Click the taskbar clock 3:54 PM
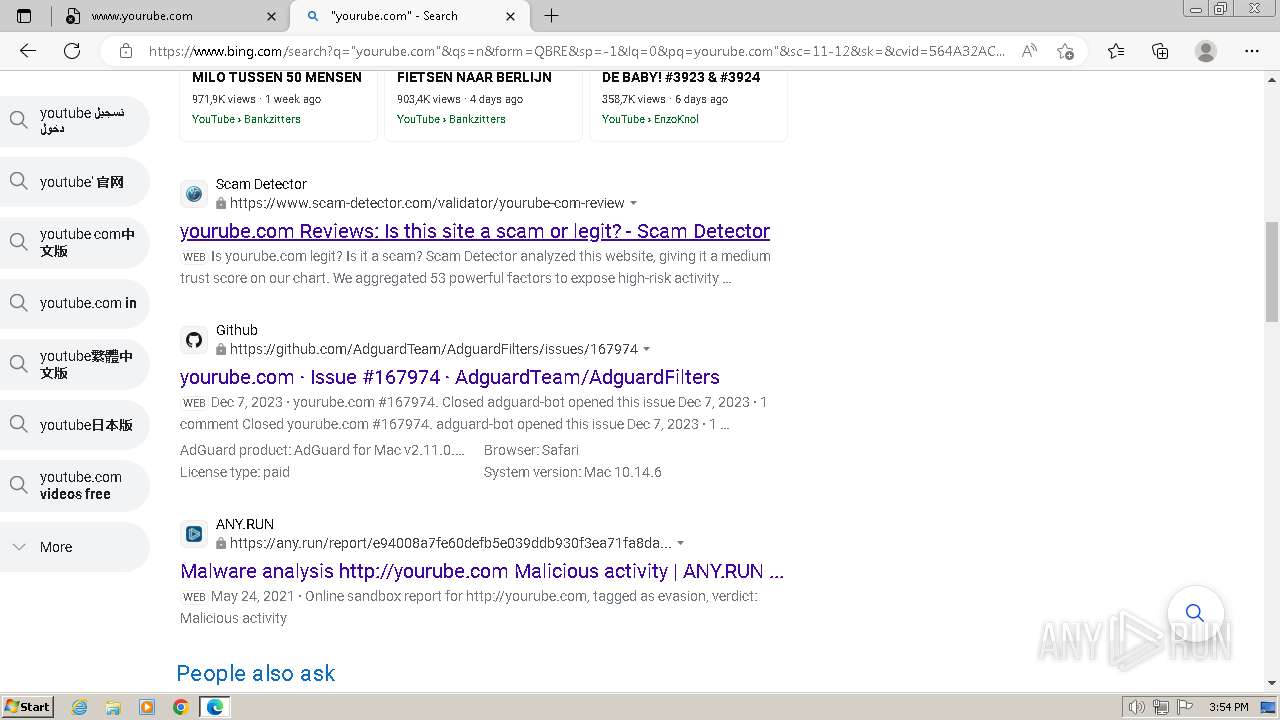The height and width of the screenshot is (720, 1280). pyautogui.click(x=1228, y=707)
